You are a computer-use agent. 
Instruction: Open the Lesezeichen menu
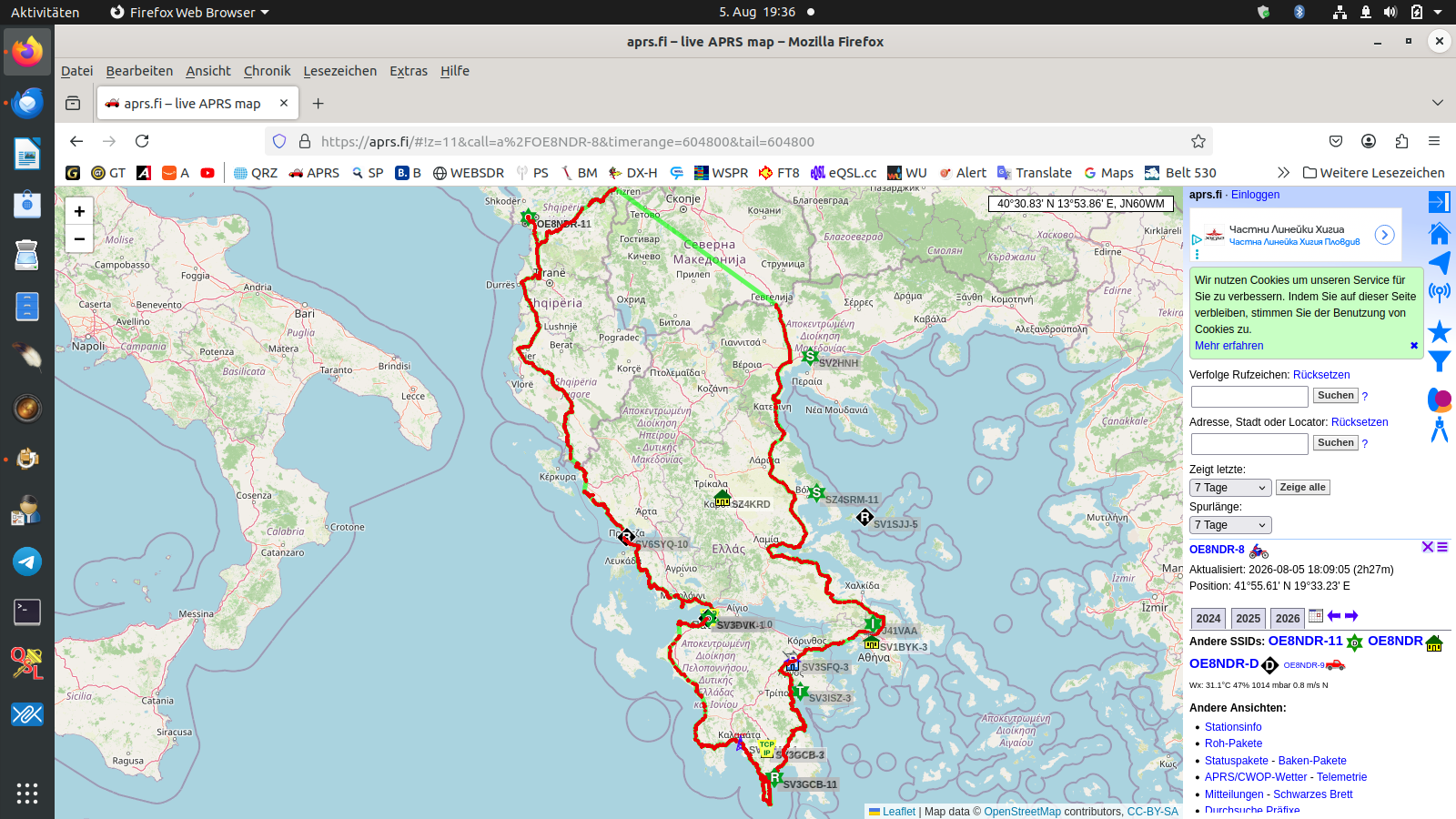340,71
